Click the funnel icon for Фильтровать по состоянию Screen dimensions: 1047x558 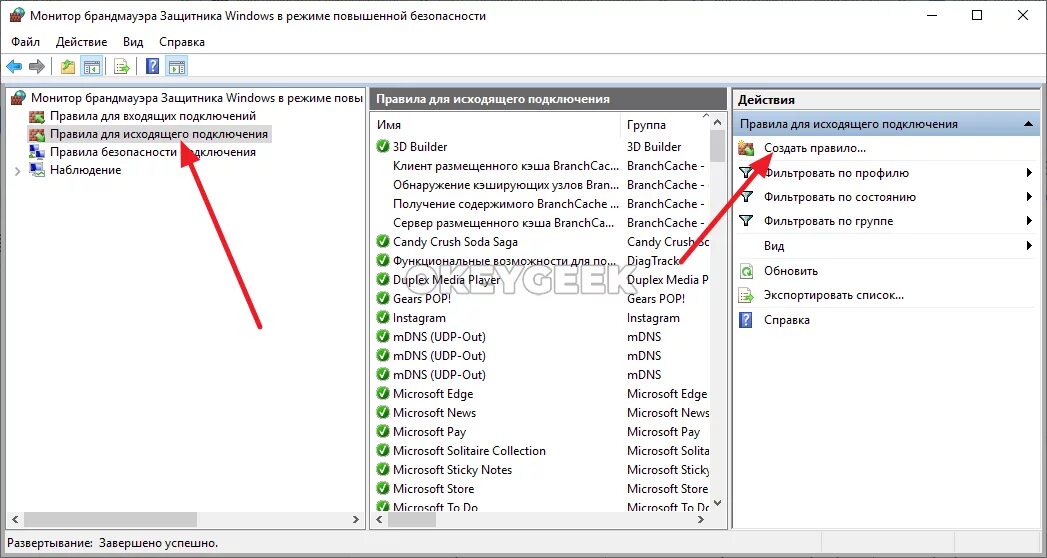click(747, 197)
